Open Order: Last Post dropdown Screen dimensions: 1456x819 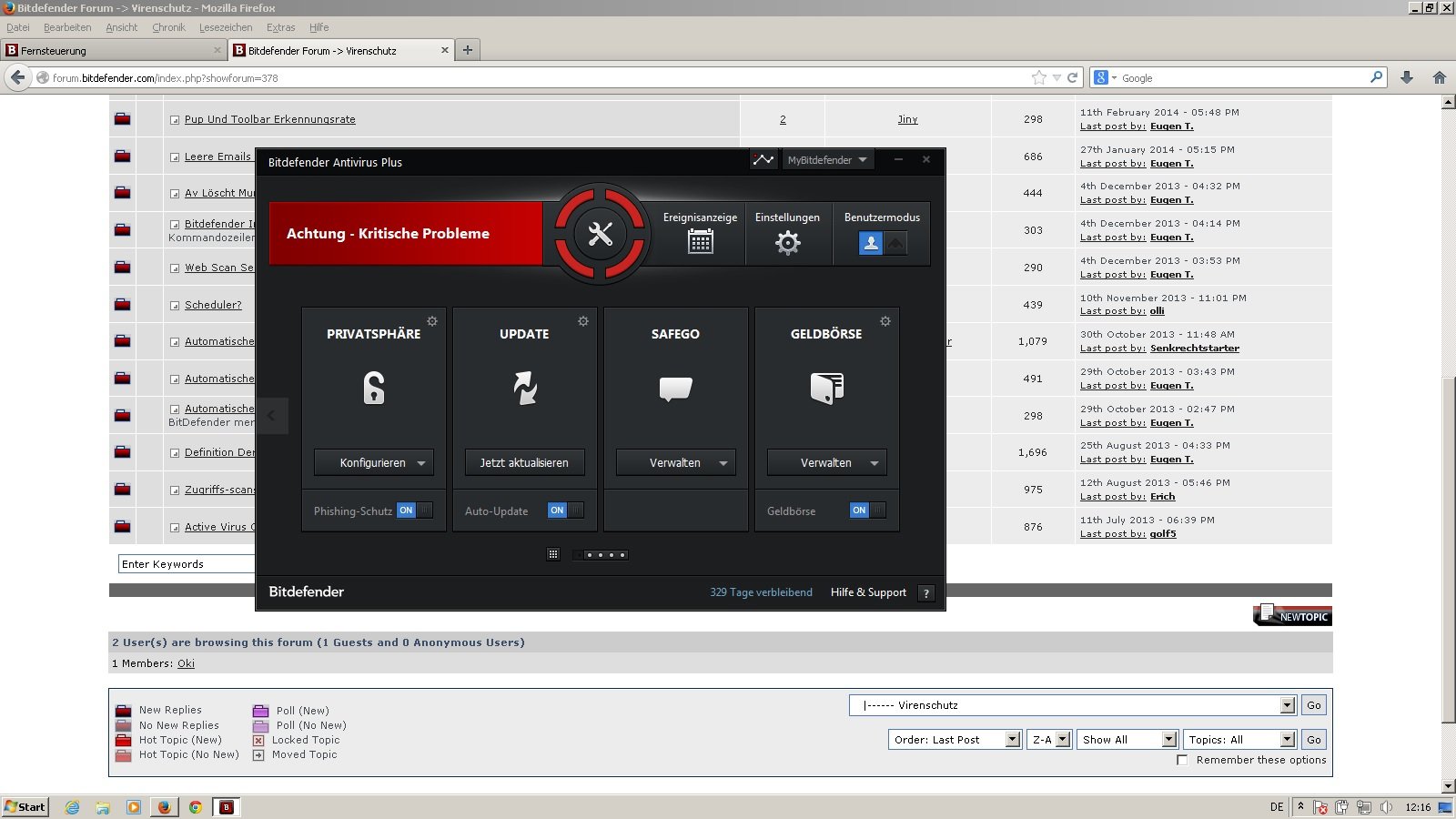(x=955, y=740)
